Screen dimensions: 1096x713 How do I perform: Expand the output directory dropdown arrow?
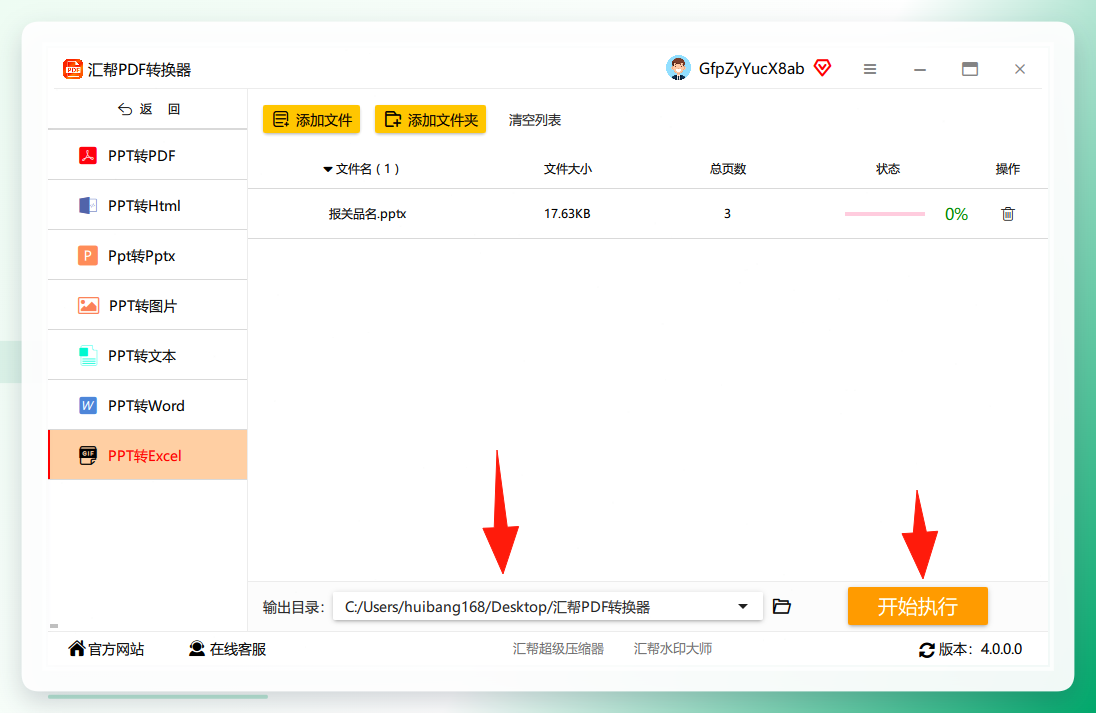point(743,607)
